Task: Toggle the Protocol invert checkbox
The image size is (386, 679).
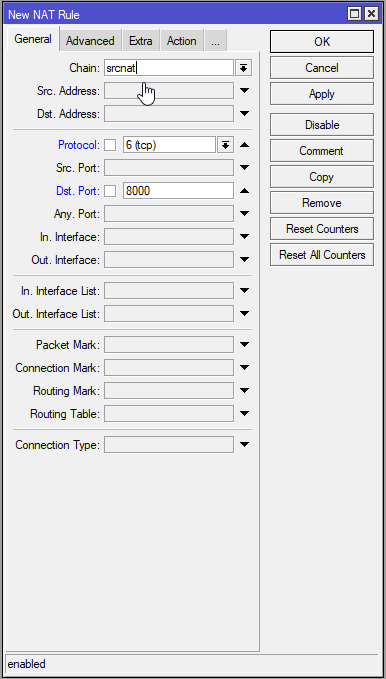Action: pyautogui.click(x=110, y=145)
